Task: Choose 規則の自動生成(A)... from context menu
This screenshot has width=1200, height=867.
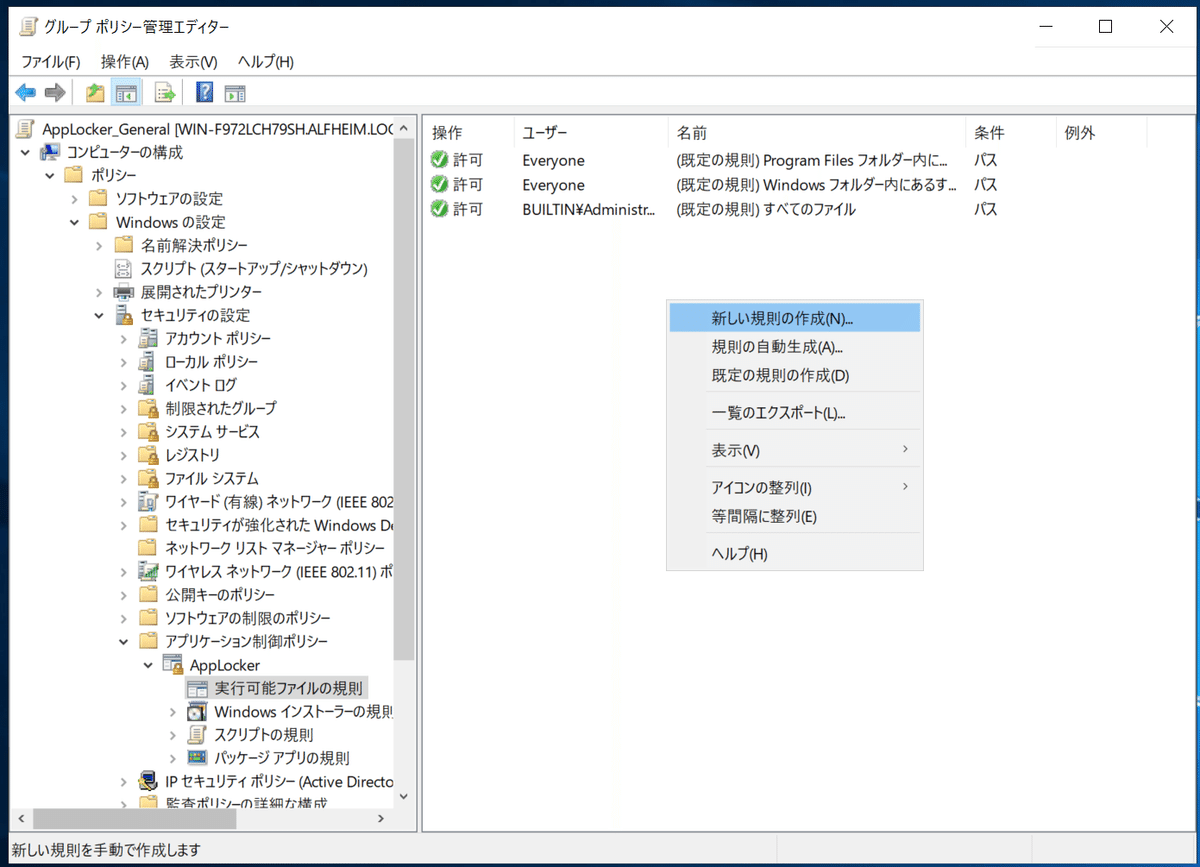Action: click(x=795, y=347)
